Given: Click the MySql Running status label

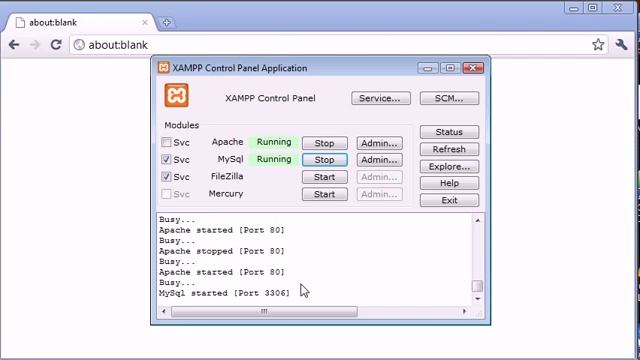Looking at the screenshot, I should [x=274, y=159].
